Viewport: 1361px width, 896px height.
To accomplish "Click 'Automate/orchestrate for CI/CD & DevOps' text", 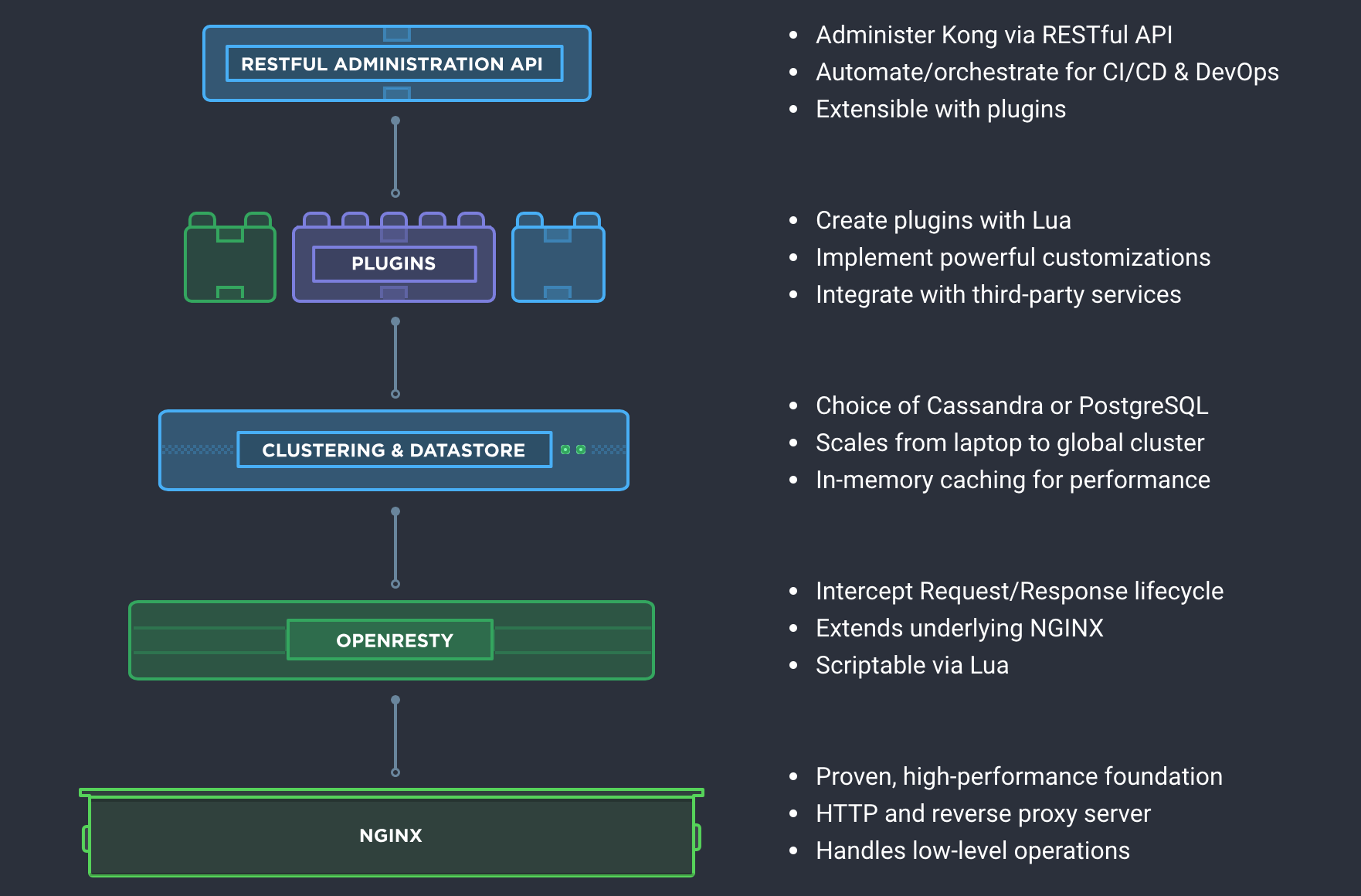I will 1047,72.
